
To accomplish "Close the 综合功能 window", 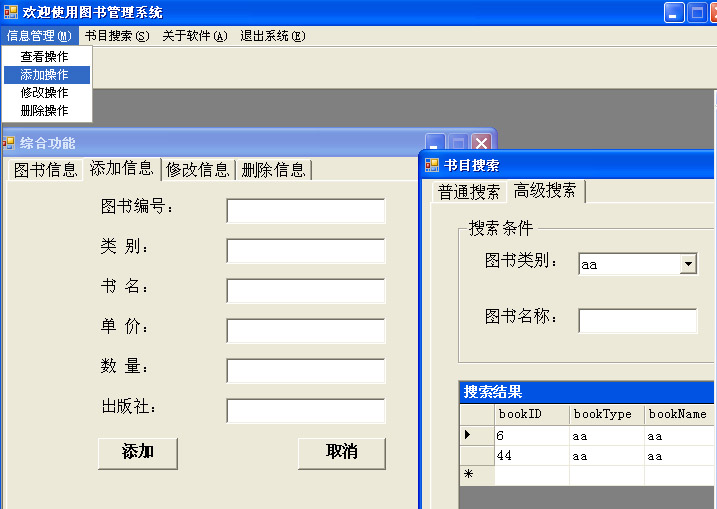I will (x=482, y=142).
